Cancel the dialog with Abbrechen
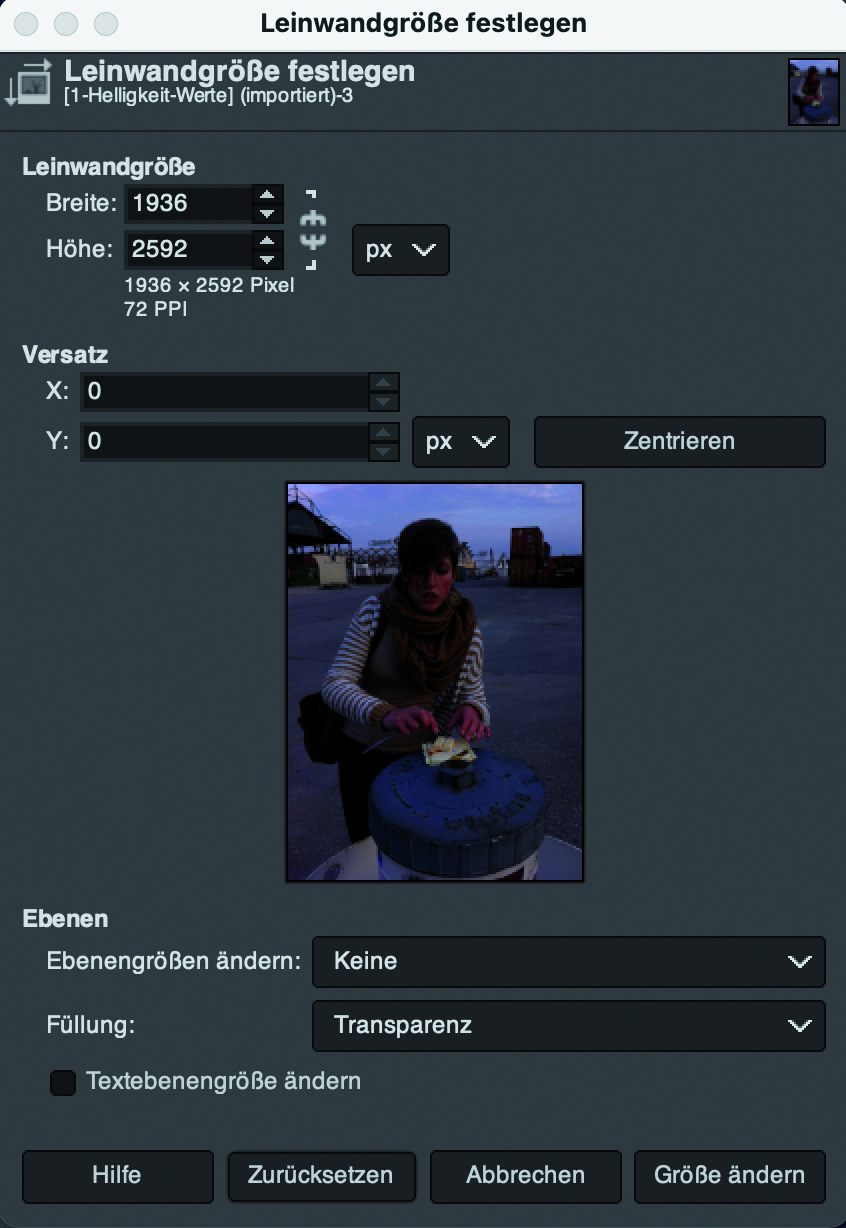Screen dimensions: 846x1228 (526, 1176)
